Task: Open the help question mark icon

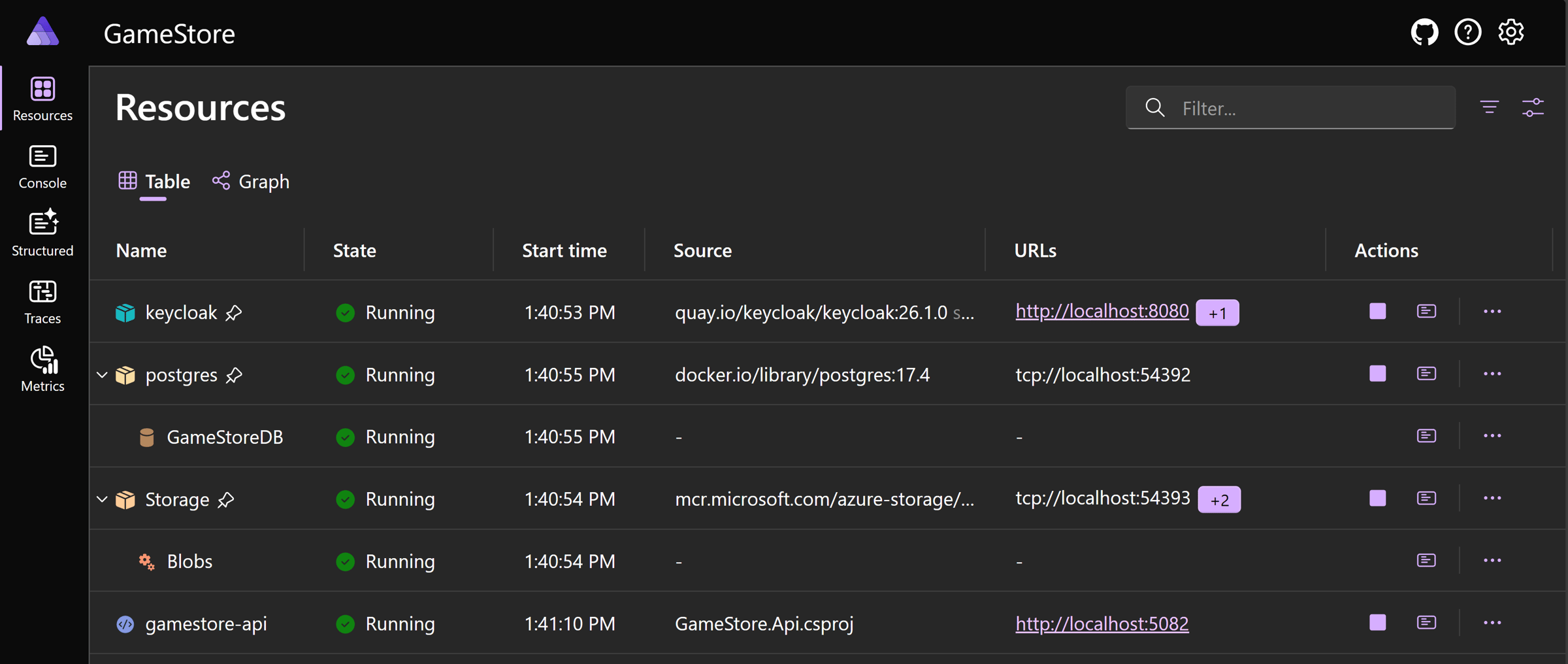Action: tap(1467, 32)
